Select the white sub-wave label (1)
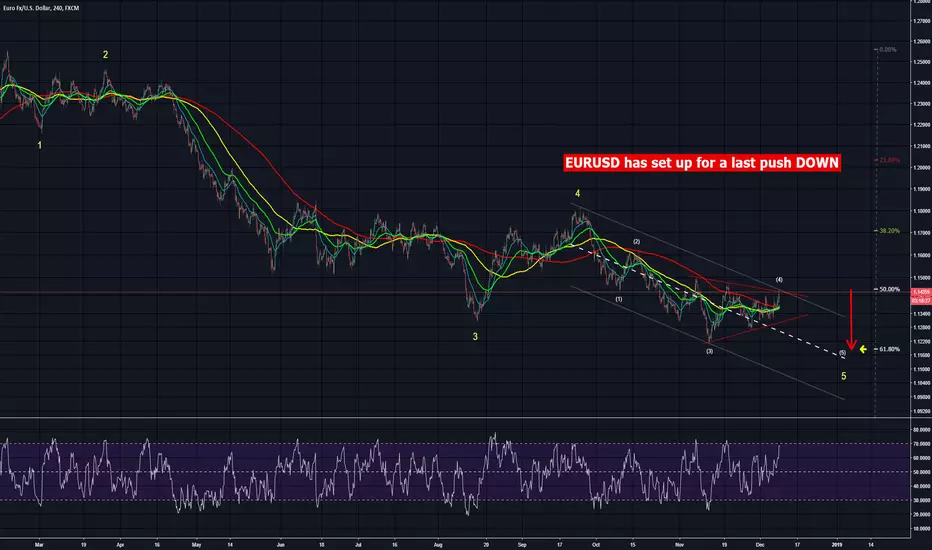This screenshot has width=932, height=550. click(619, 299)
